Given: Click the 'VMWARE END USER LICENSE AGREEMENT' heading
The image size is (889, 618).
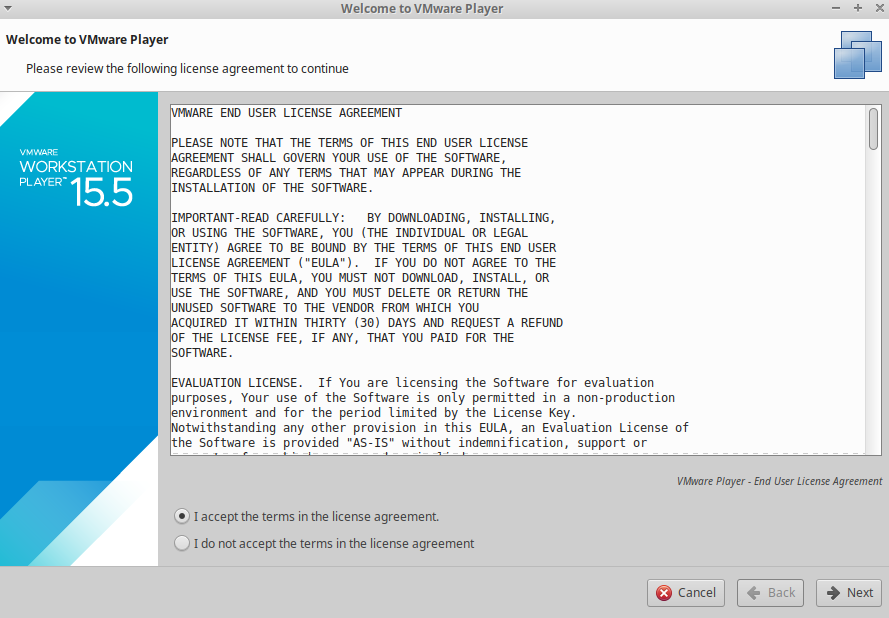Looking at the screenshot, I should (x=287, y=113).
